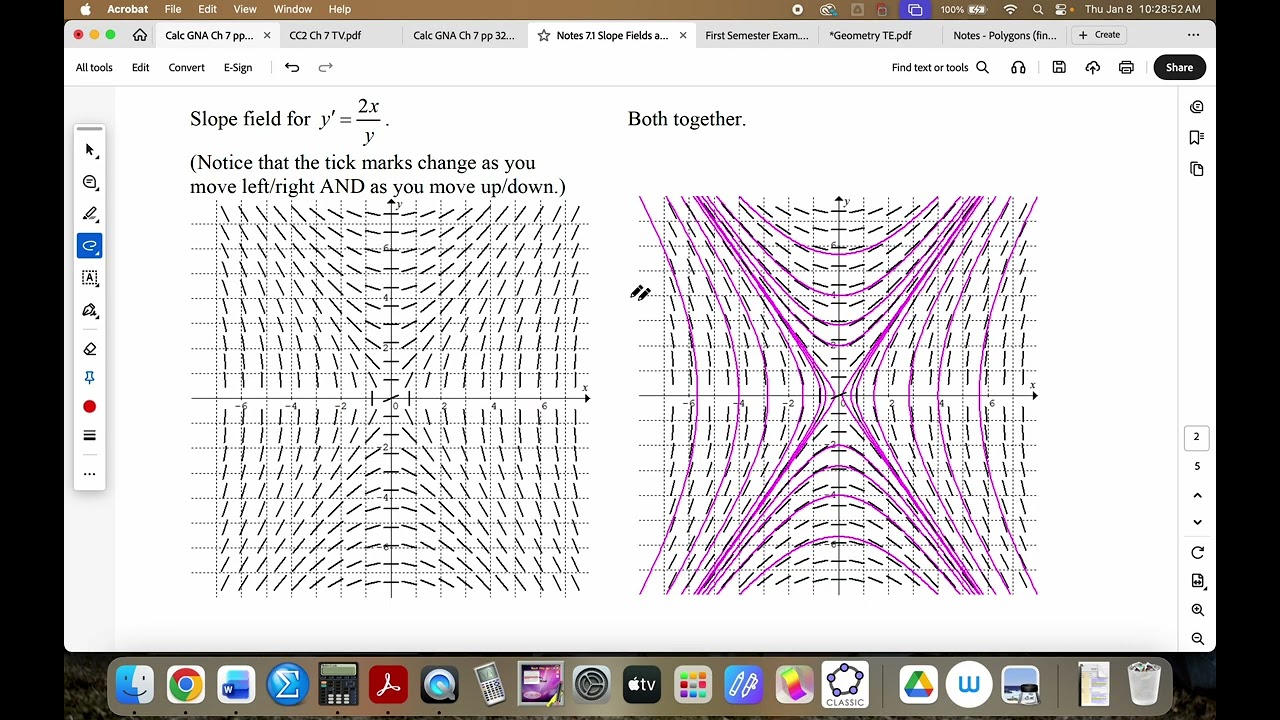This screenshot has width=1280, height=720.
Task: Click the Create new button
Action: coord(1099,35)
